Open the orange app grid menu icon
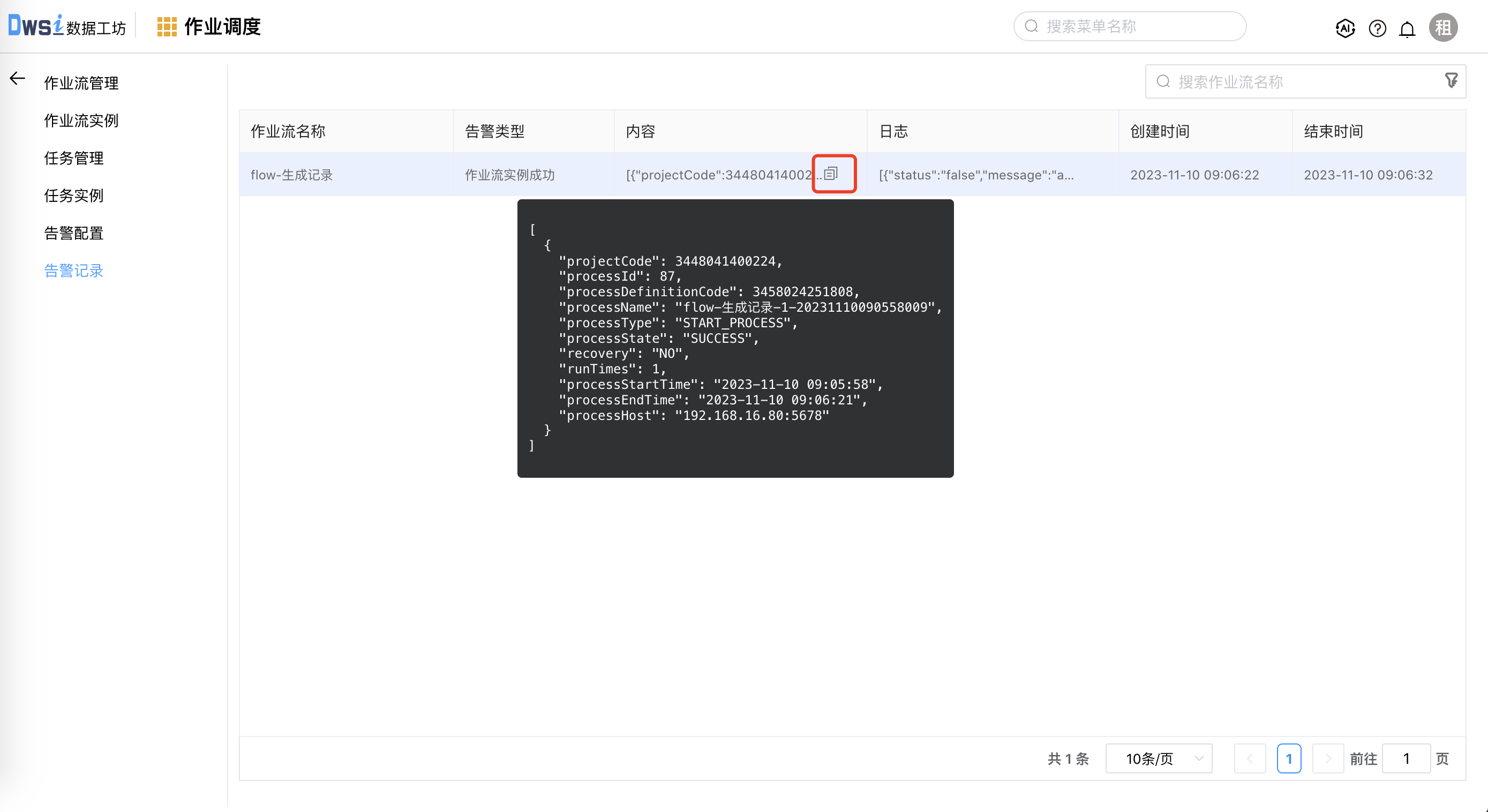Image resolution: width=1488 pixels, height=812 pixels. tap(167, 27)
